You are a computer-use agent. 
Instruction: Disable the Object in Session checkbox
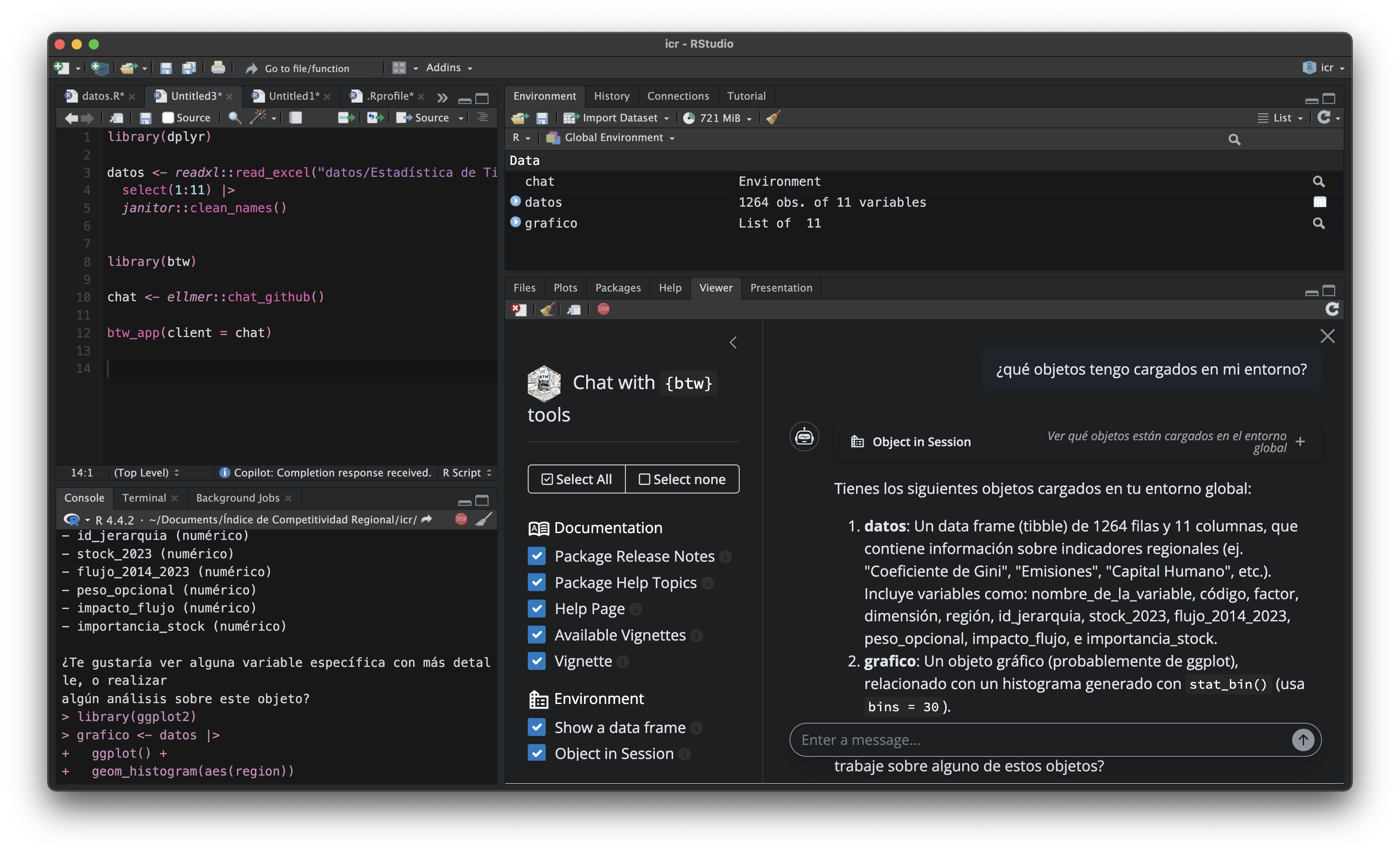tap(536, 753)
